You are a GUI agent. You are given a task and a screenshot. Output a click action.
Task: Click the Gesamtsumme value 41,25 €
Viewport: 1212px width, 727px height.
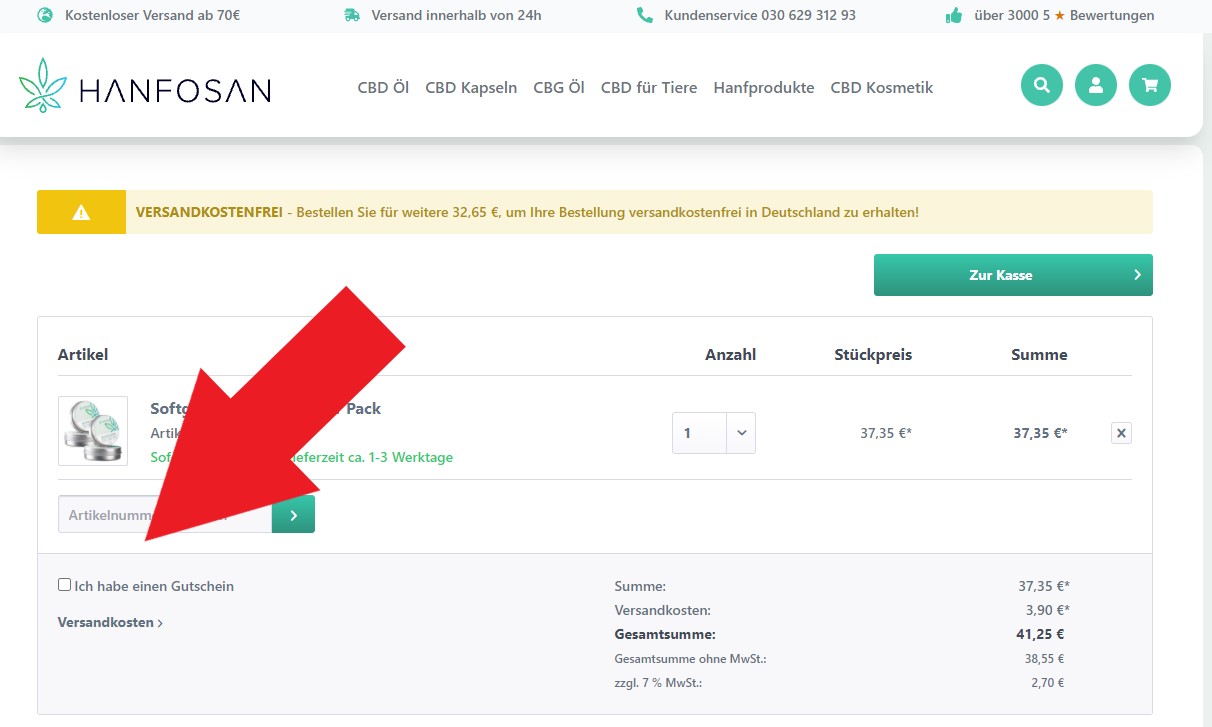click(1040, 634)
